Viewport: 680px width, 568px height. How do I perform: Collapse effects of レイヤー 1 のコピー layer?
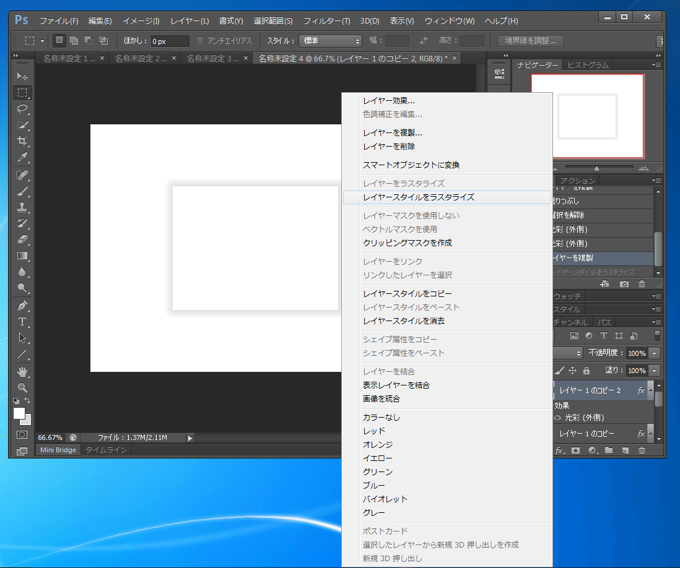tap(651, 433)
